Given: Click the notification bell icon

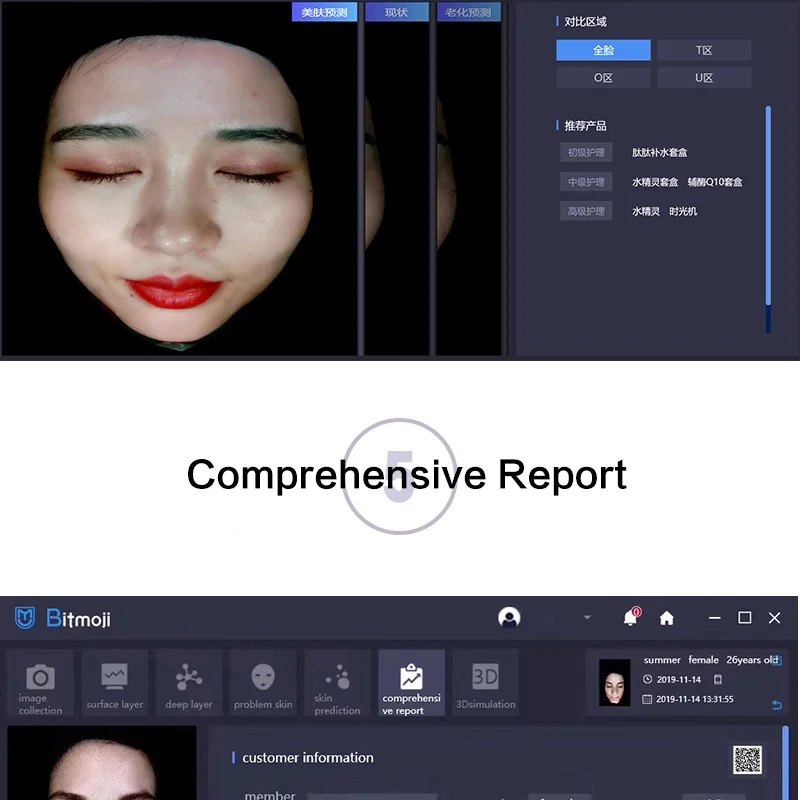Looking at the screenshot, I should (x=630, y=618).
